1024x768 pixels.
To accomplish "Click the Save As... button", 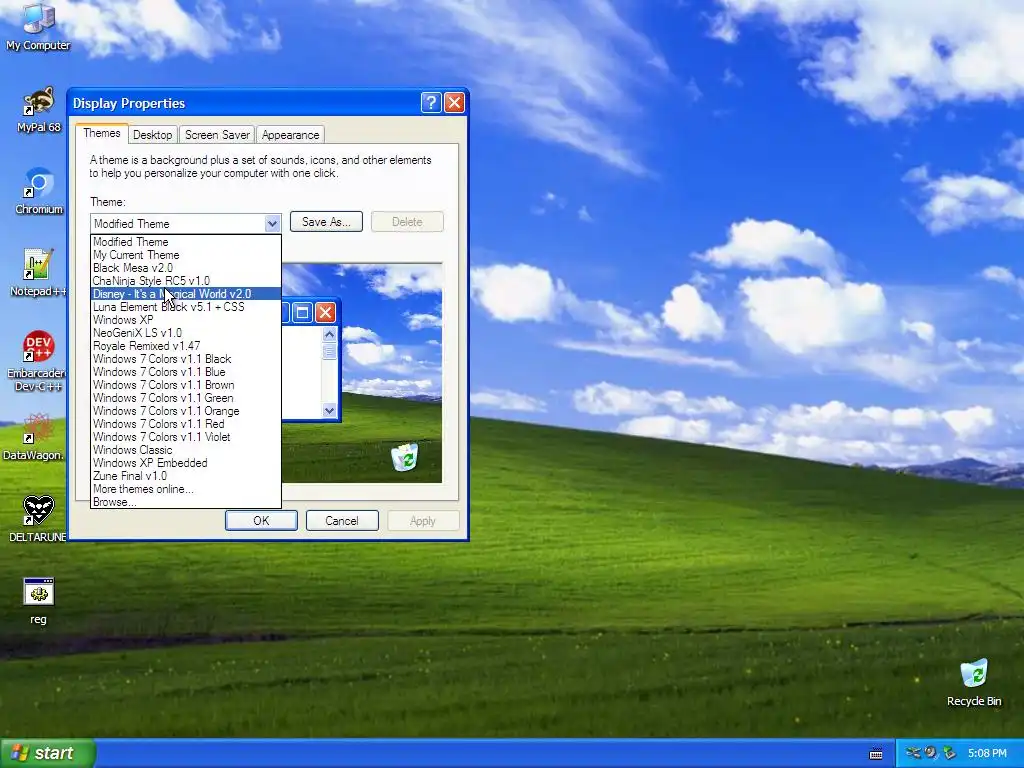I will click(x=326, y=222).
